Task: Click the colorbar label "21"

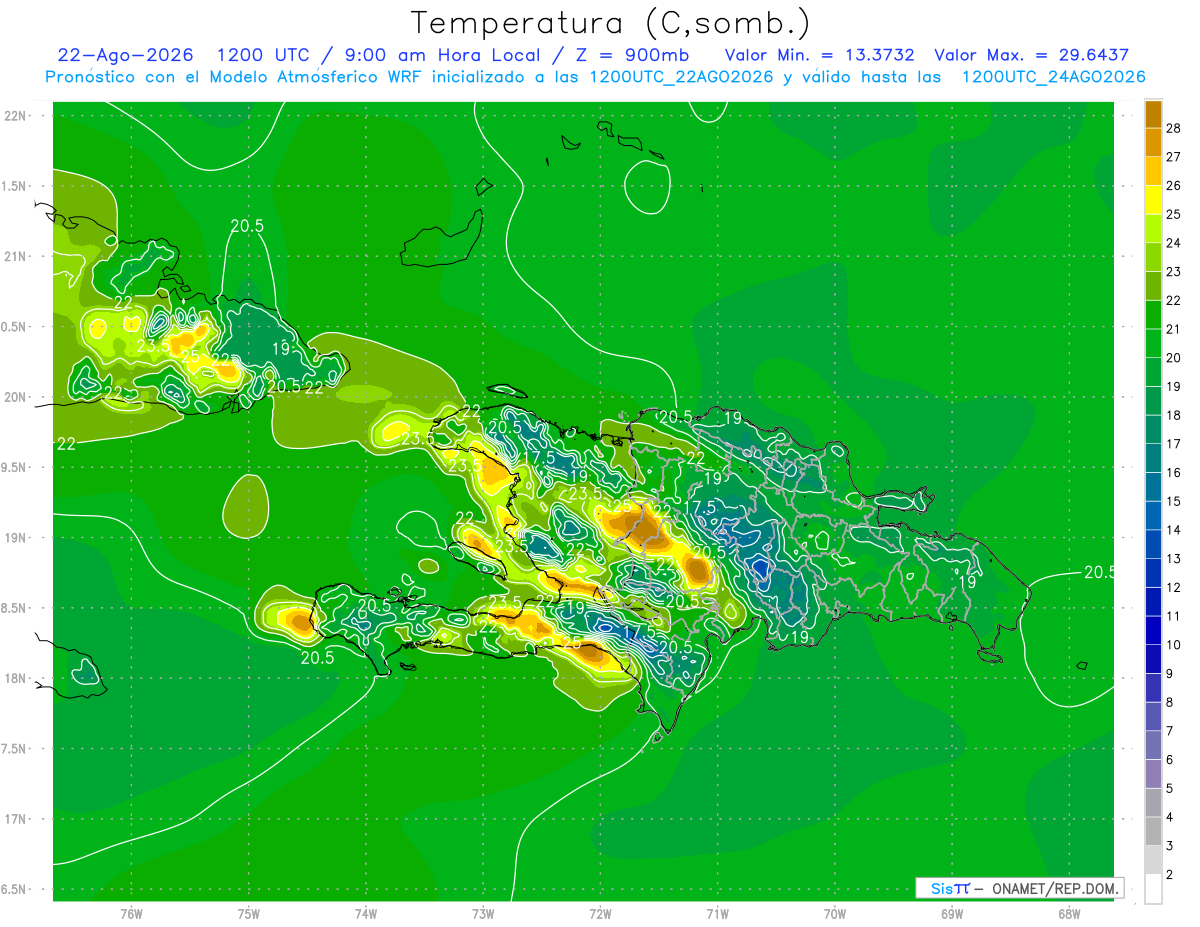Action: 1174,329
